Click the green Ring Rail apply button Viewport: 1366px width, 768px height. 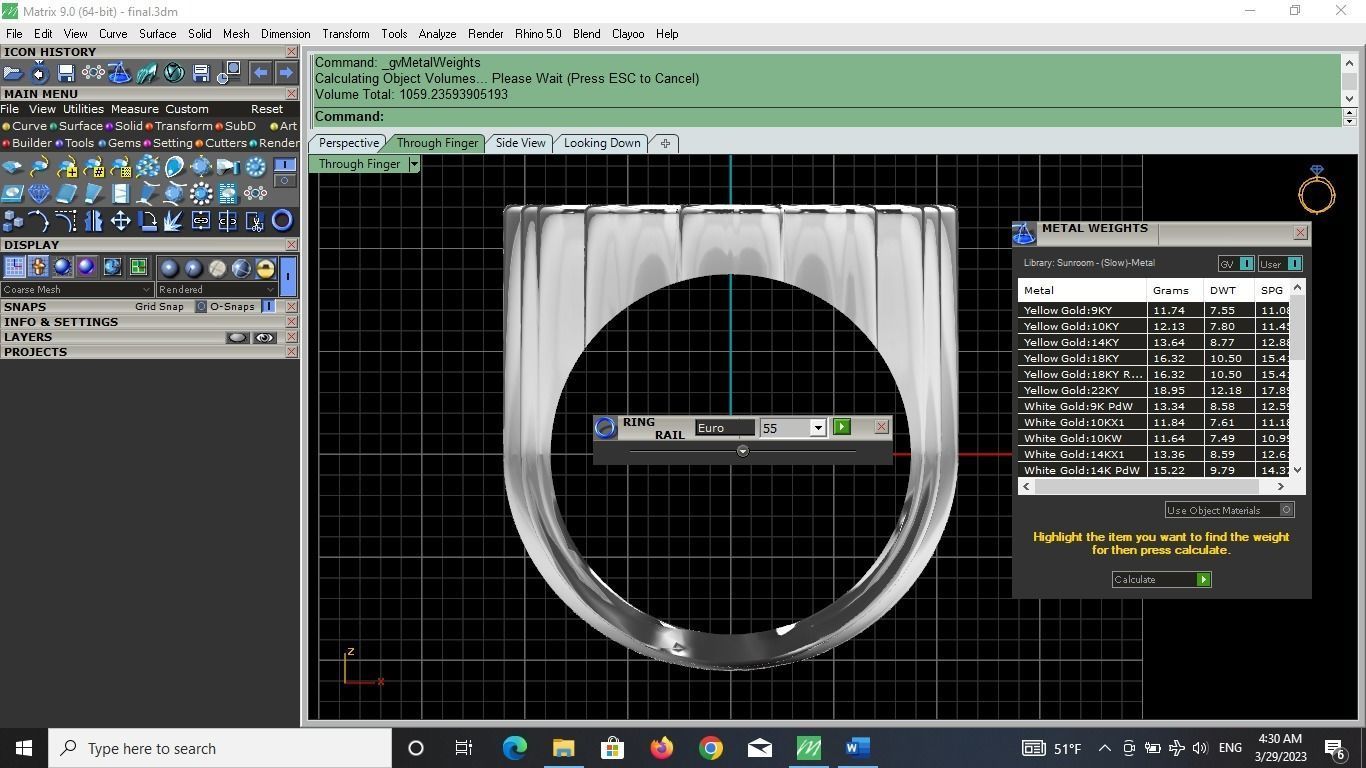[842, 427]
